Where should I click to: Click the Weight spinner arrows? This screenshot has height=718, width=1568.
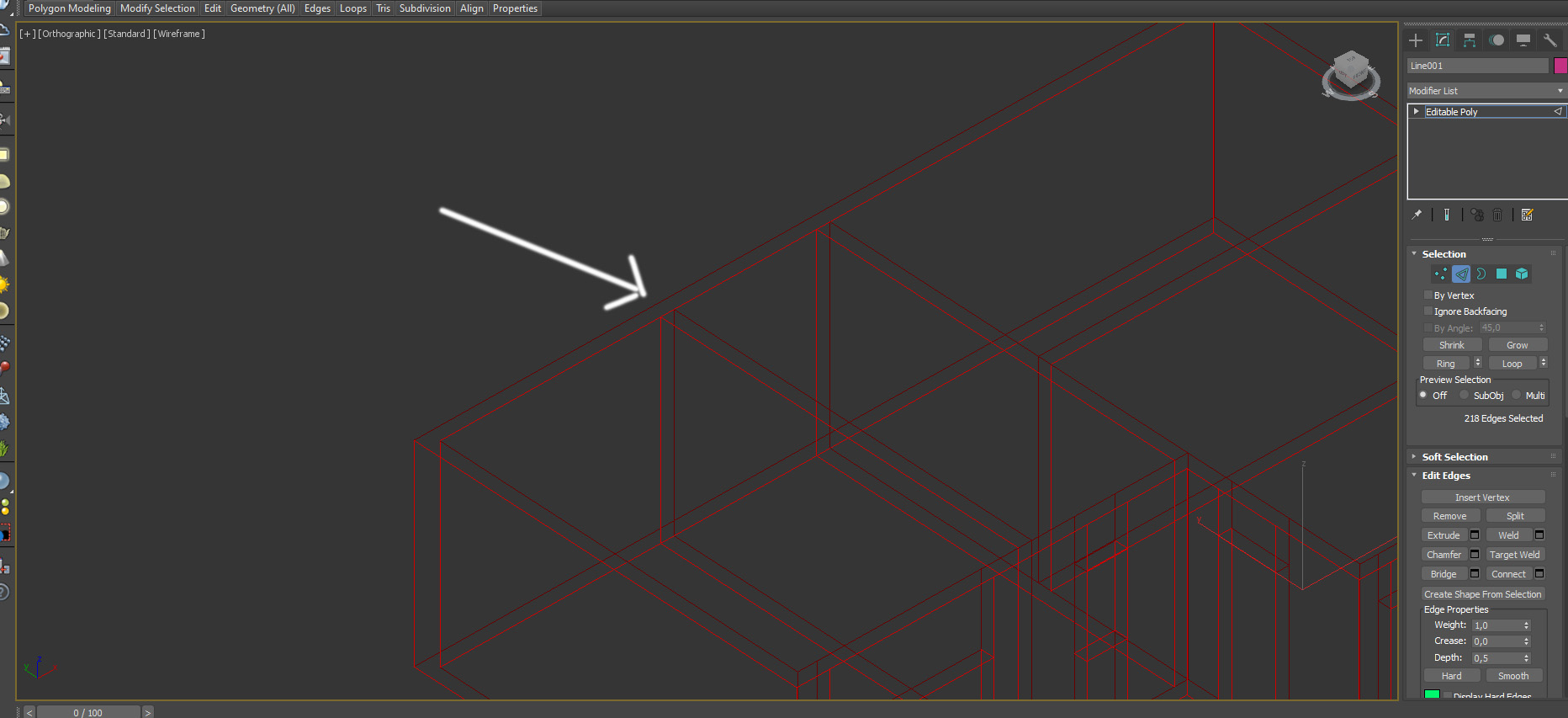point(1527,625)
